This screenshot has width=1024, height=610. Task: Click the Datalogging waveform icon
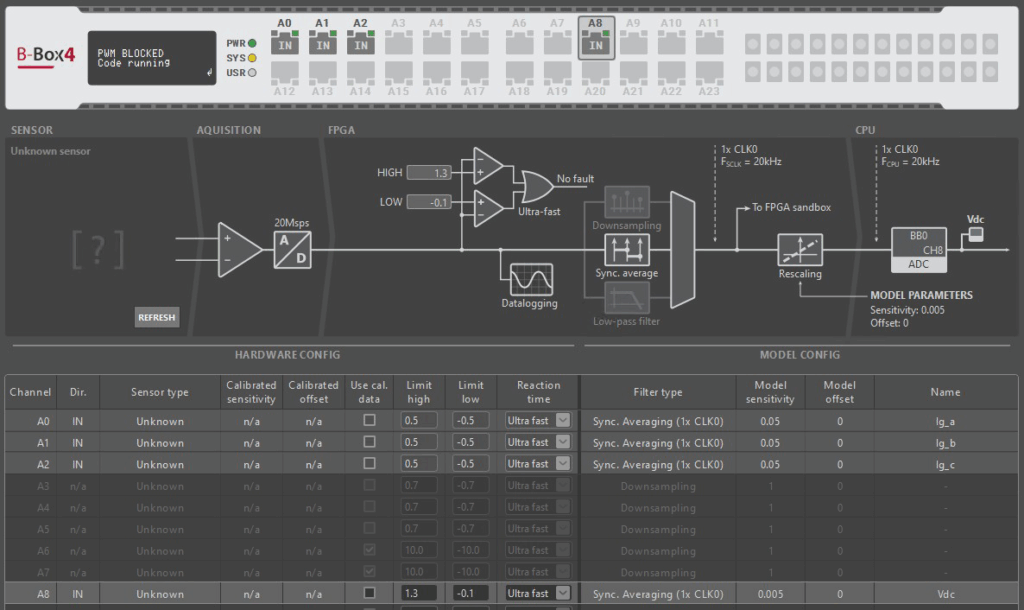tap(531, 279)
